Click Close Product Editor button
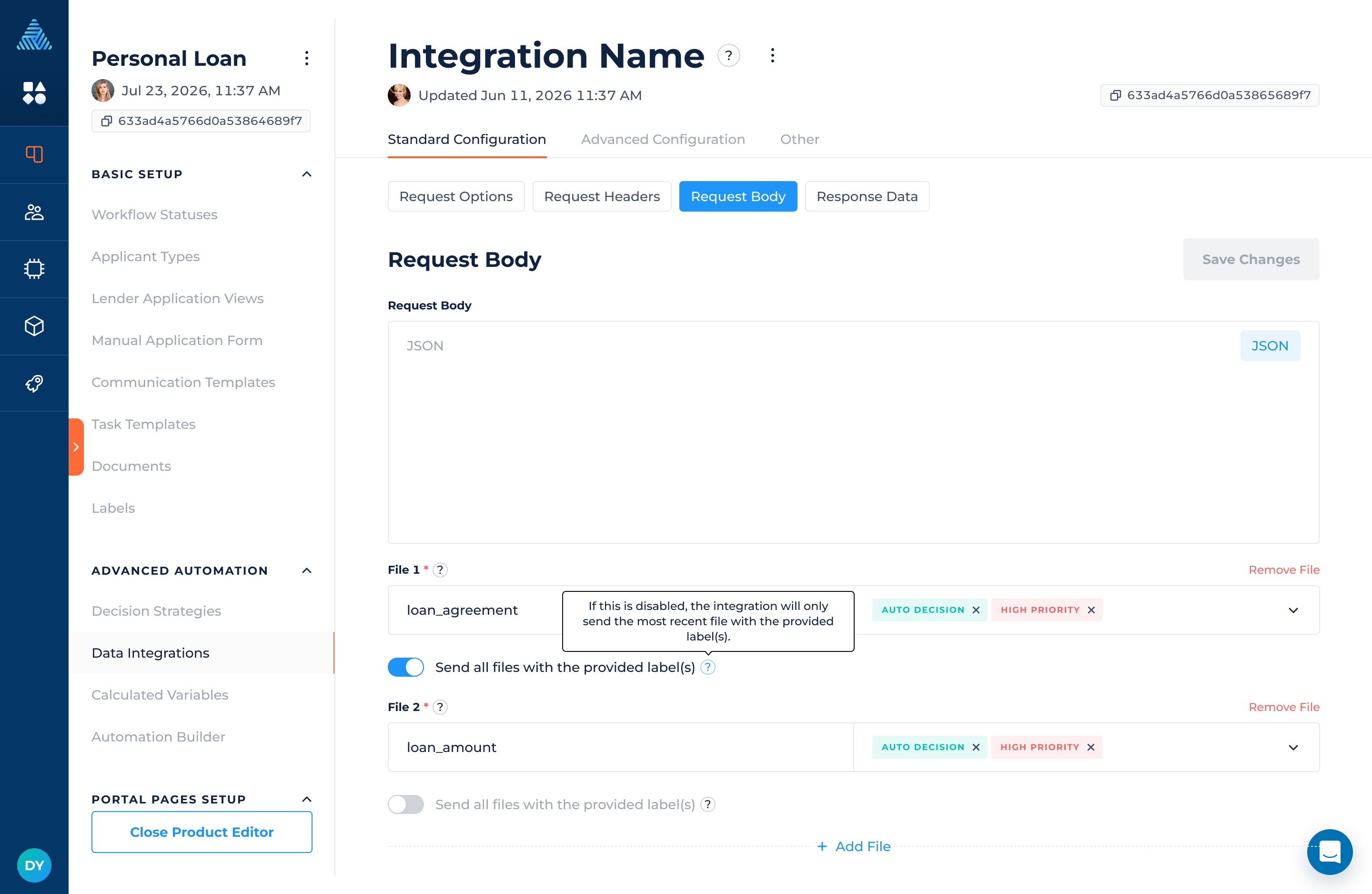This screenshot has width=1372, height=894. pyautogui.click(x=202, y=832)
